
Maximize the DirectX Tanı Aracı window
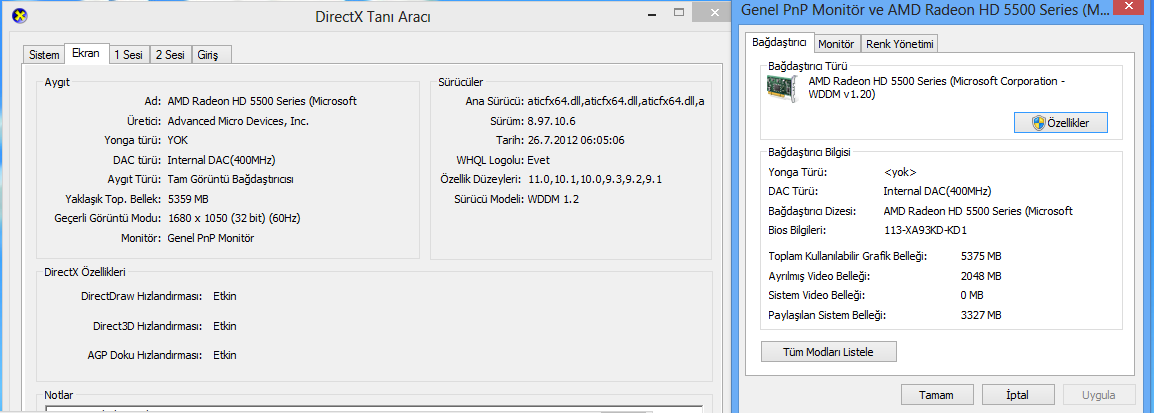(678, 13)
